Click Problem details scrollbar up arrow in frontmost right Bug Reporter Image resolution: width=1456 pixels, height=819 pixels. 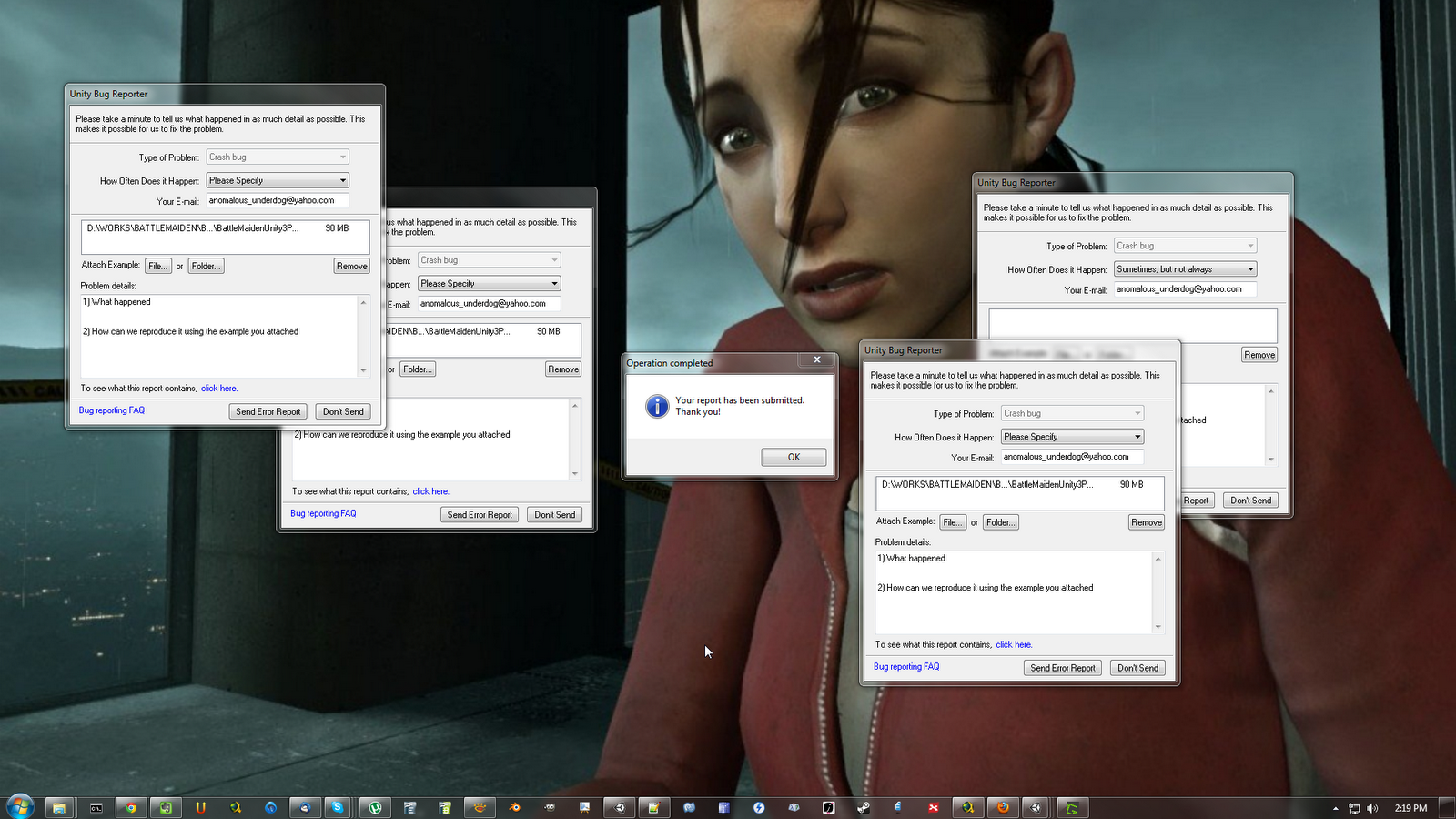click(1158, 559)
